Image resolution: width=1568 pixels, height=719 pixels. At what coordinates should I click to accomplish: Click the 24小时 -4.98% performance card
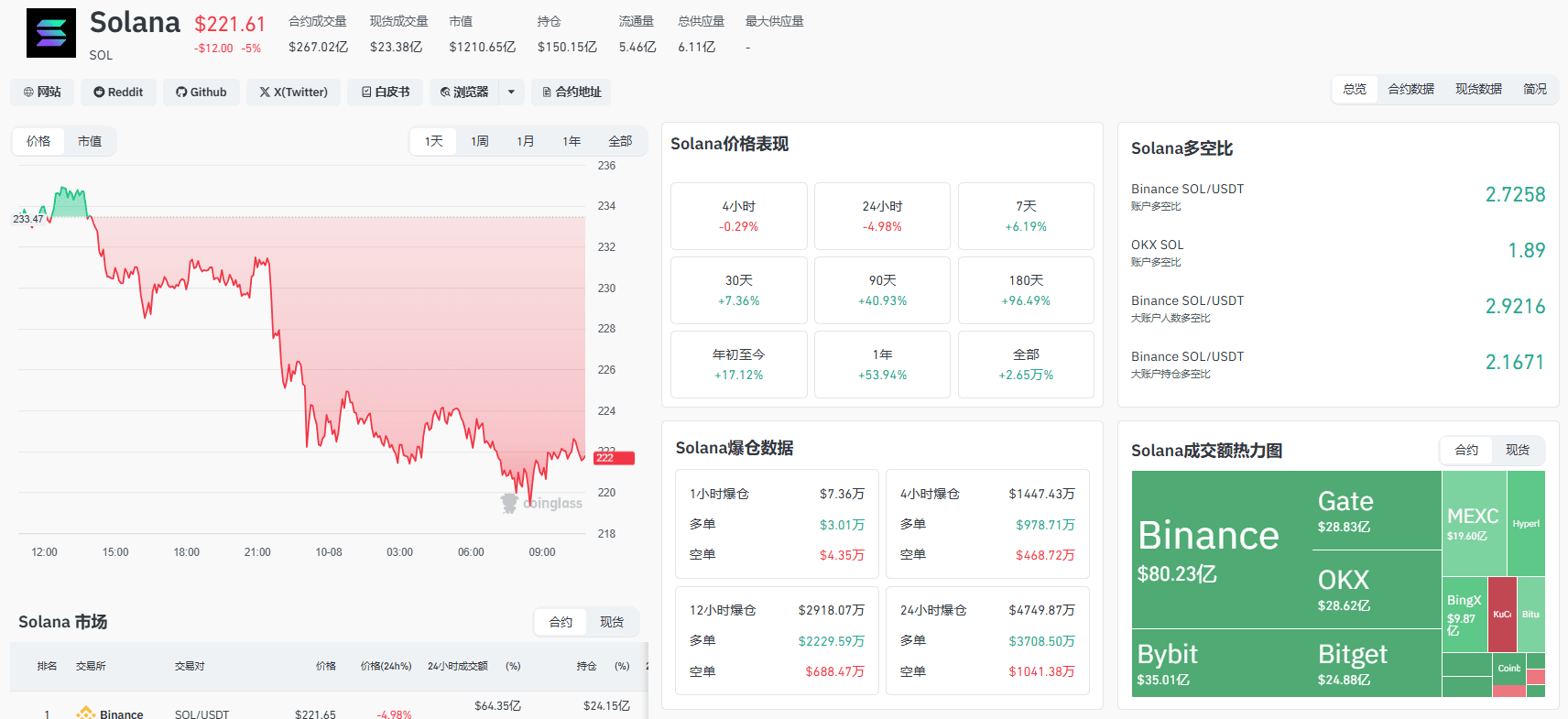click(x=882, y=216)
